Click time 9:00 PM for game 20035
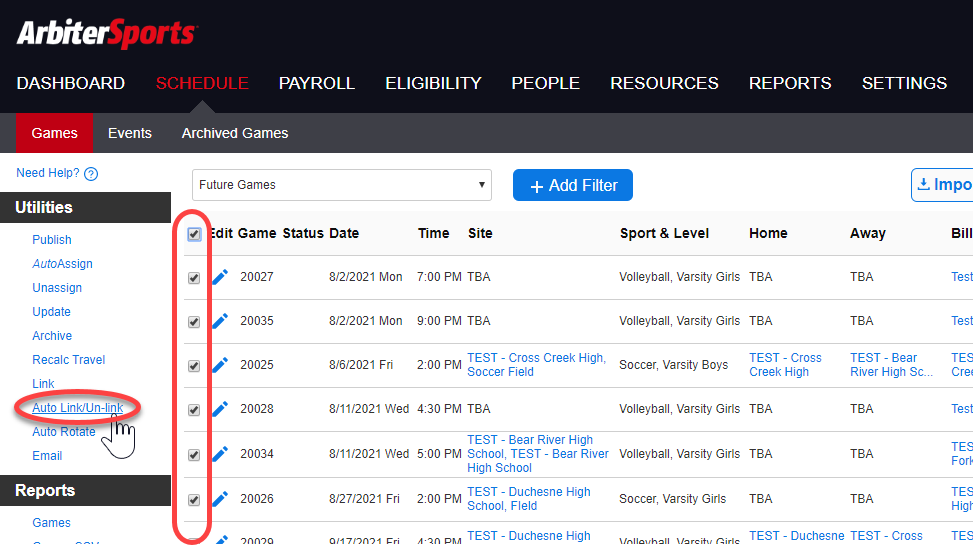The image size is (973, 545). click(439, 321)
